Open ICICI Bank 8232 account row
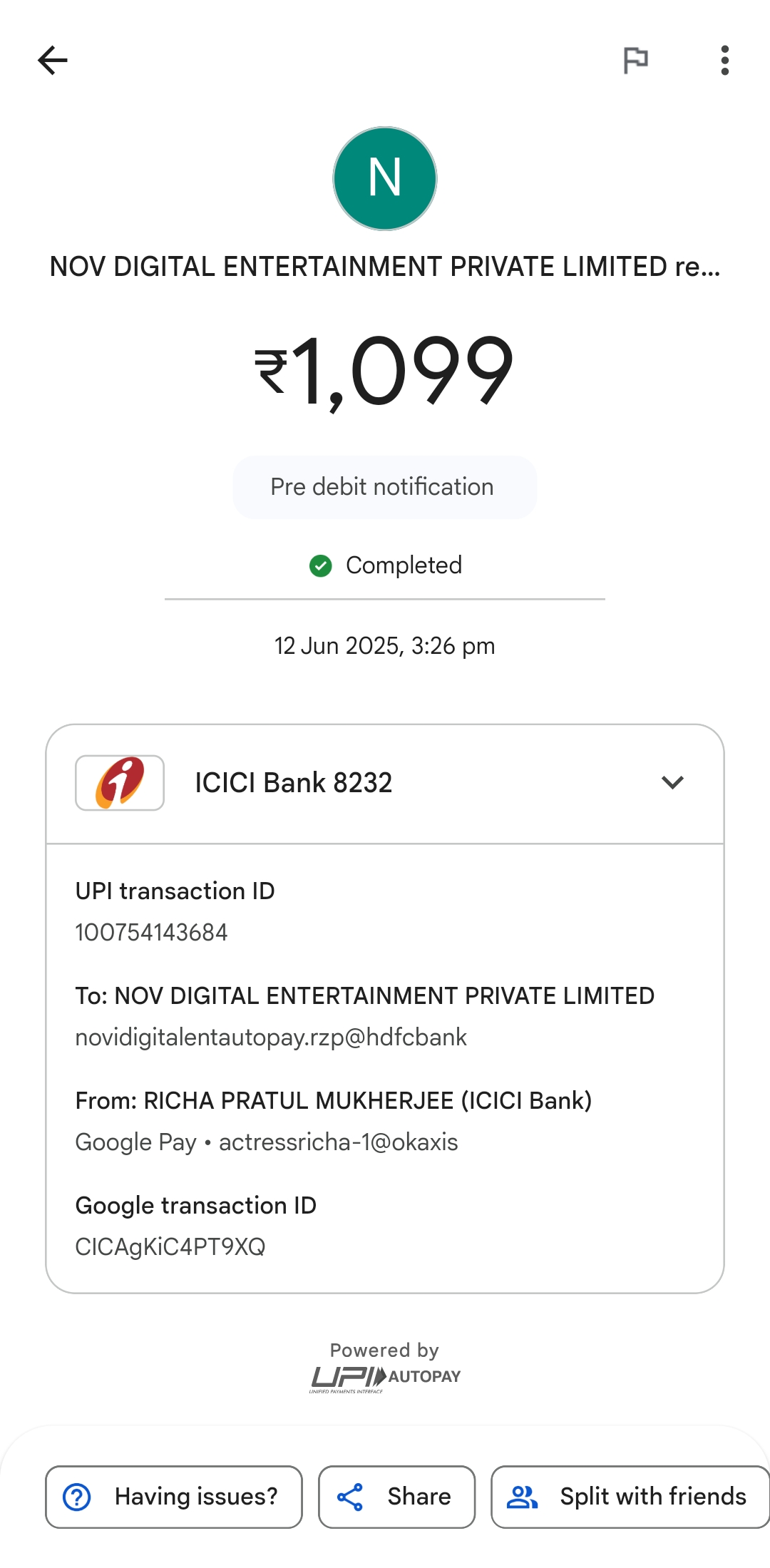This screenshot has height=1568, width=770. pos(294,783)
